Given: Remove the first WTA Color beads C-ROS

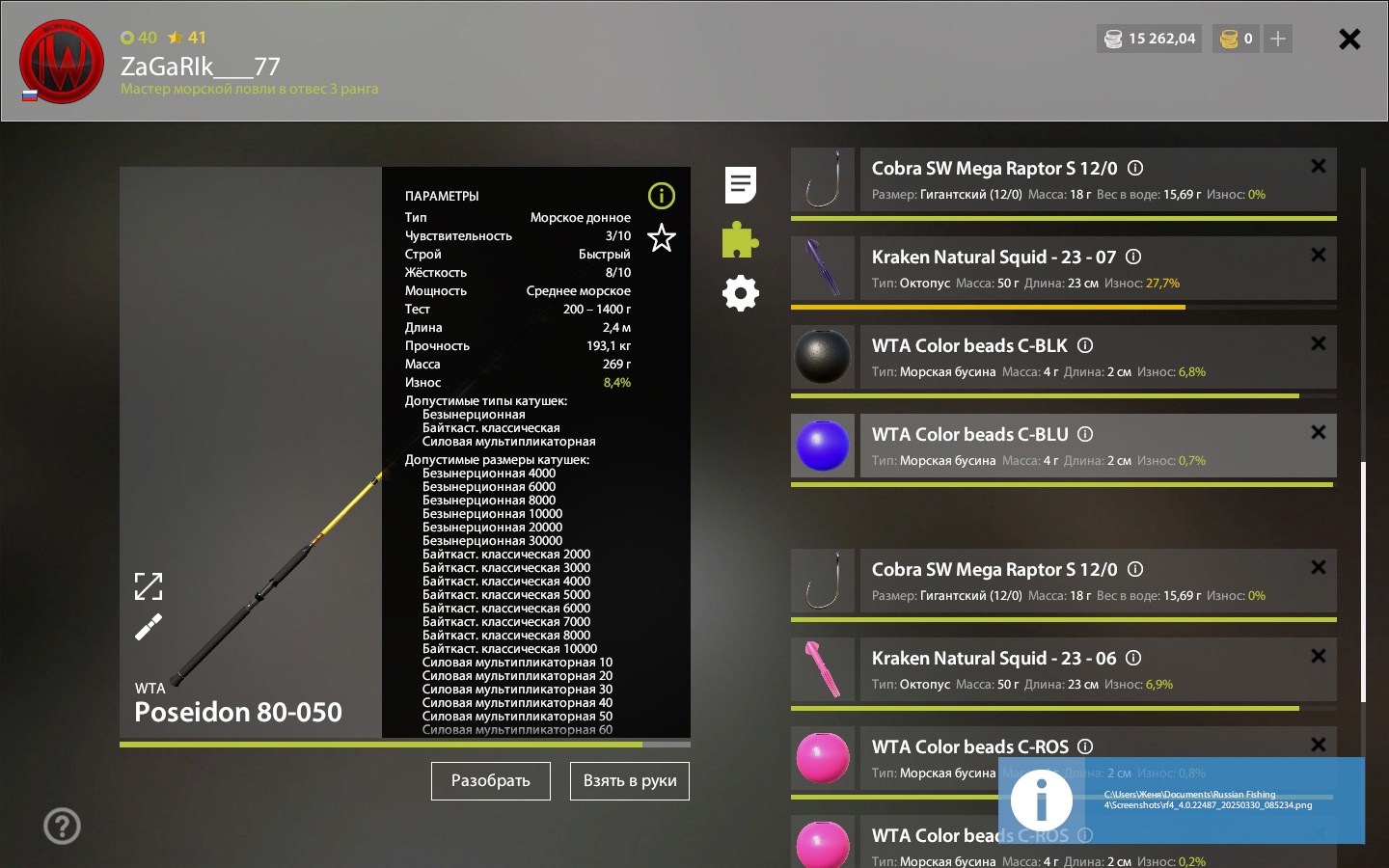Looking at the screenshot, I should click(1319, 745).
